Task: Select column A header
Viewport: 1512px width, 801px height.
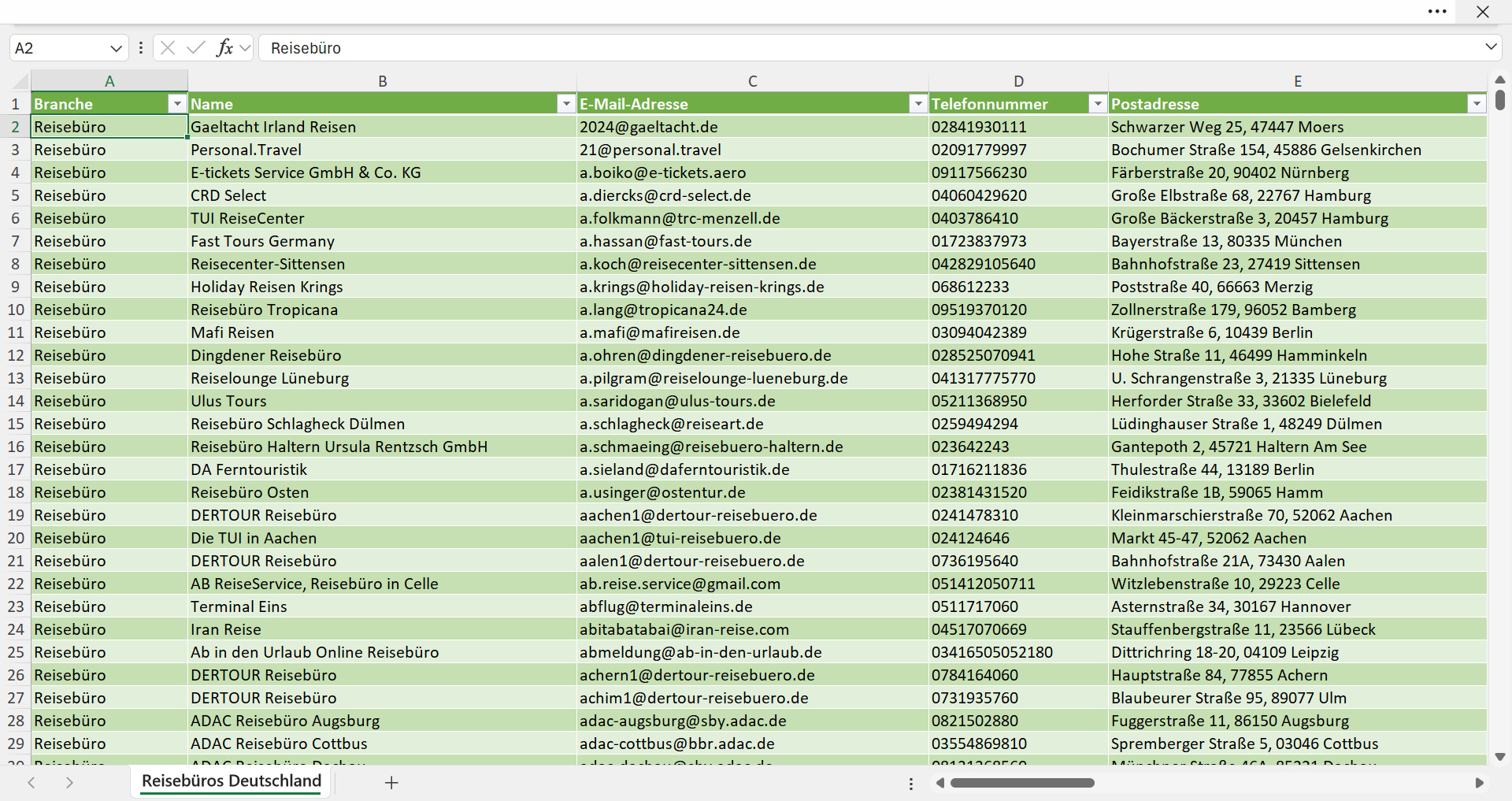Action: [109, 81]
